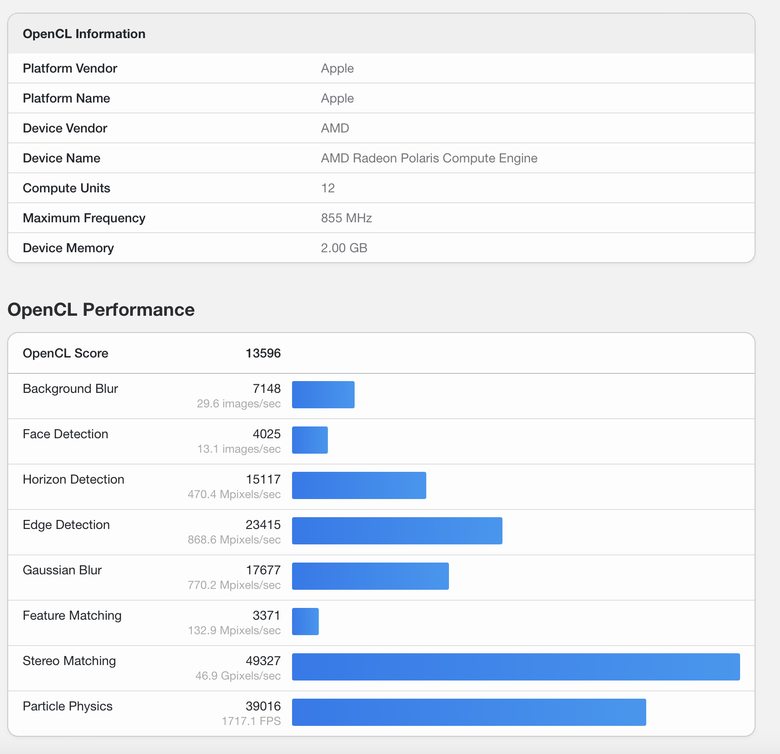This screenshot has height=754, width=780.
Task: Click the '470.4 Mpixels/sec' rate
Action: pos(234,494)
